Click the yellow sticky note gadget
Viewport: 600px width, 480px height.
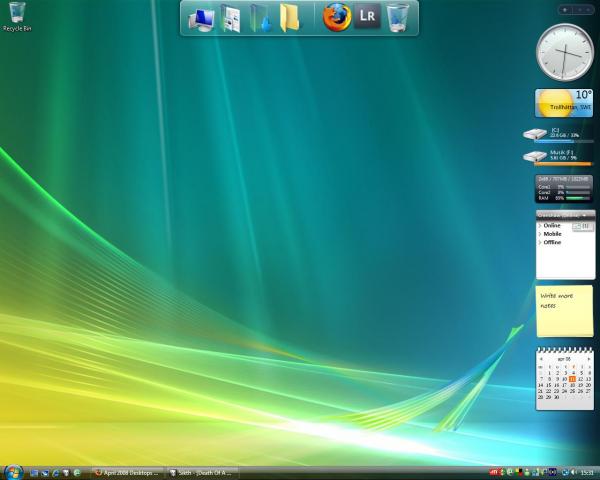click(565, 311)
